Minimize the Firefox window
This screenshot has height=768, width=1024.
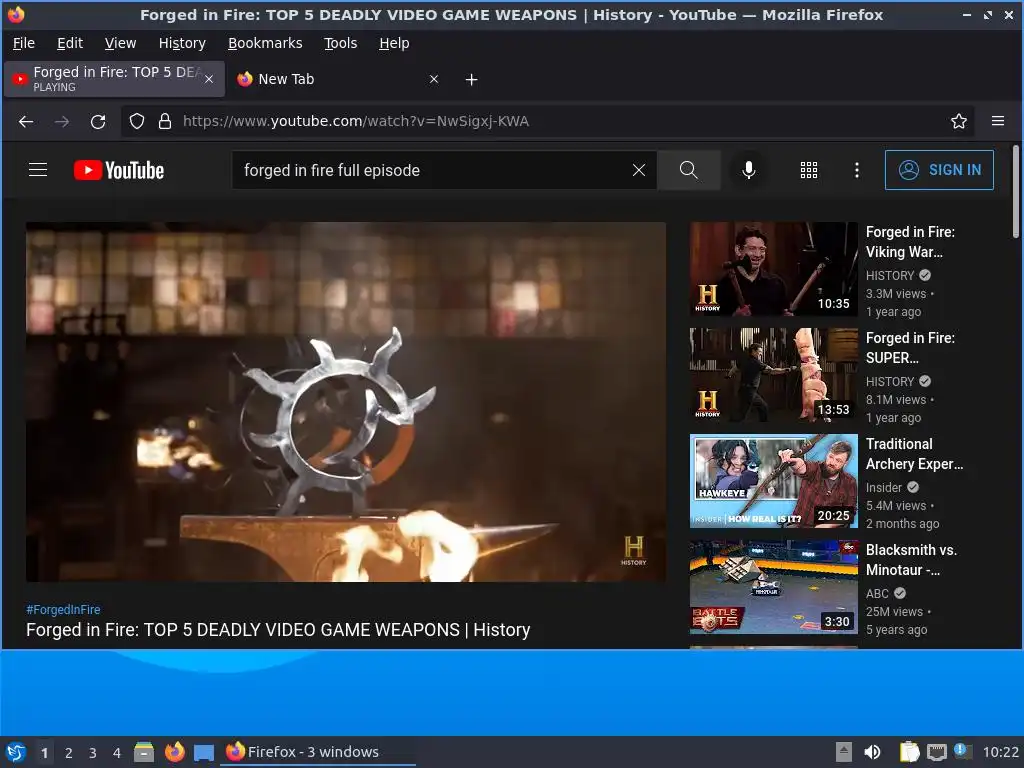(967, 14)
